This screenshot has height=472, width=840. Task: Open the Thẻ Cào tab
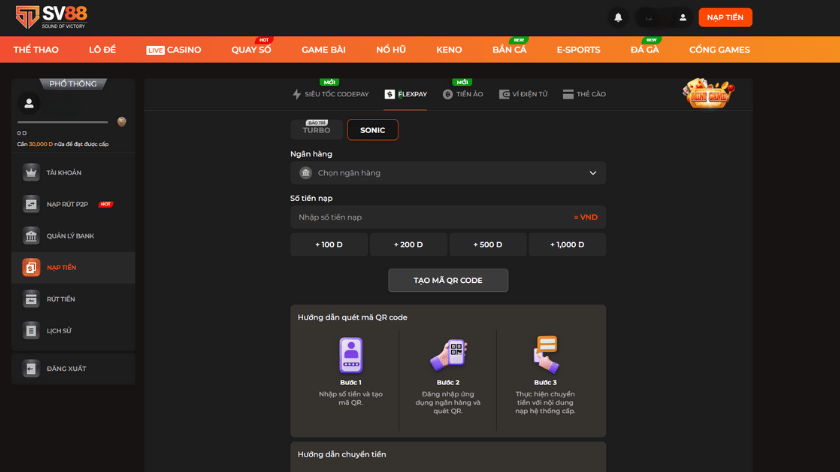point(584,94)
